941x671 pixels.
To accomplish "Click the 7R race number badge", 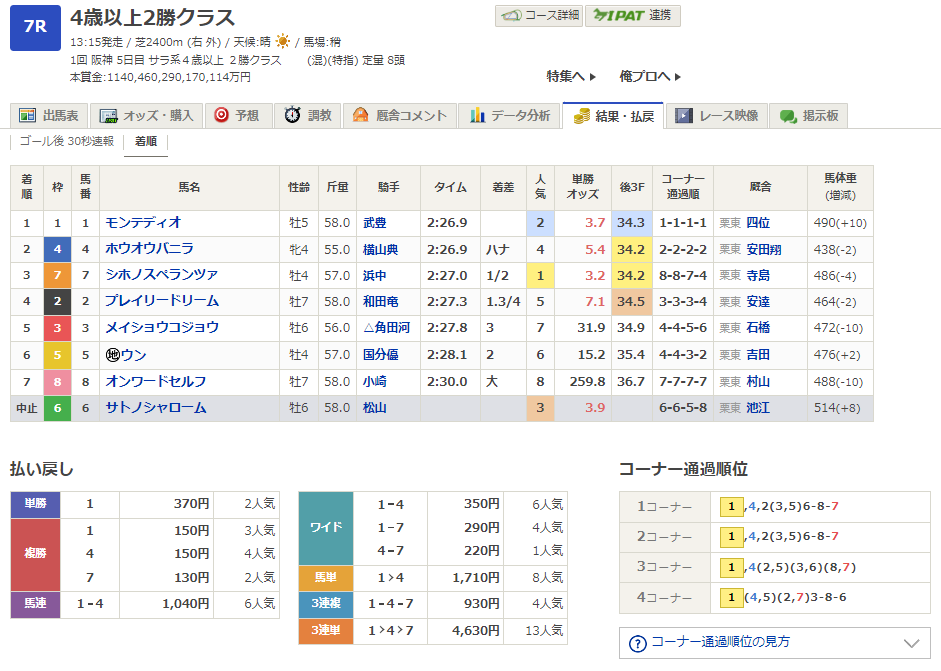I will [35, 27].
